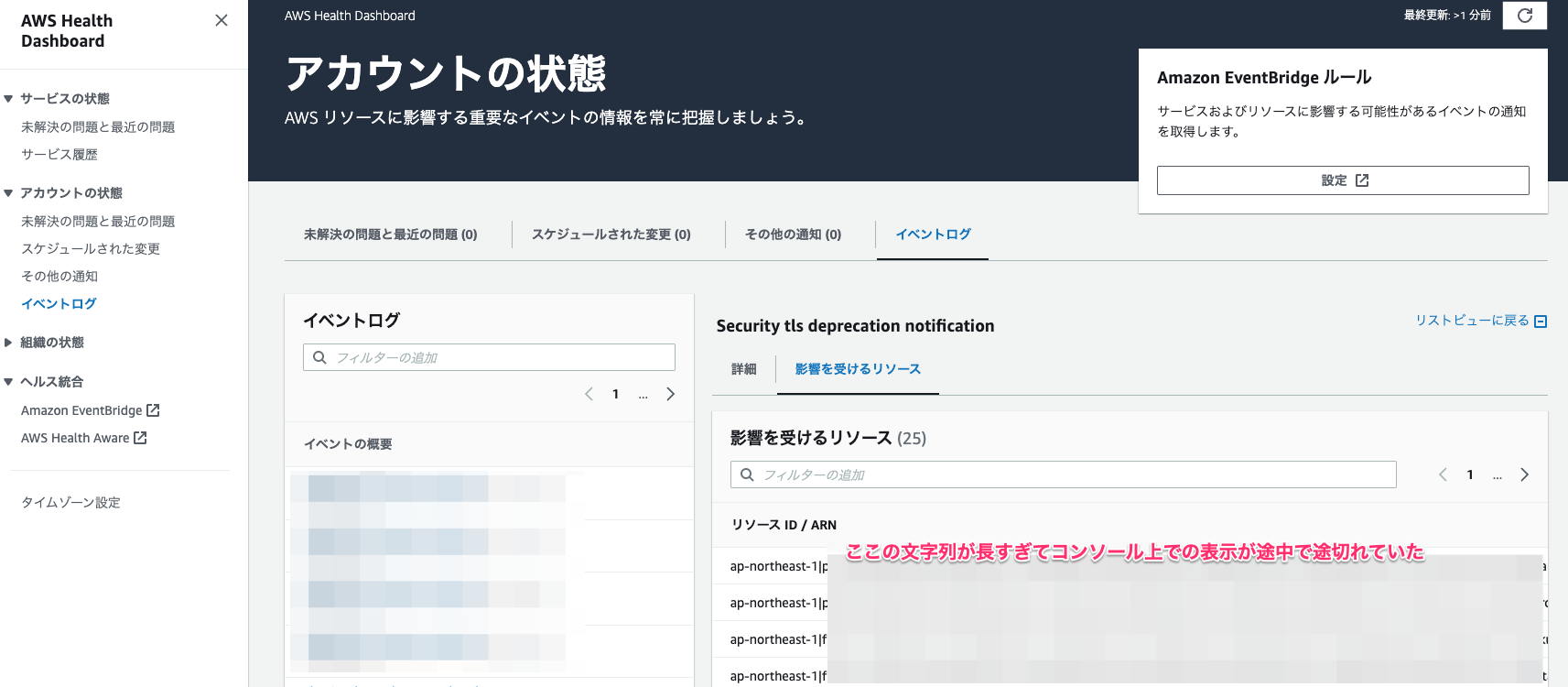
Task: Open スケジュールされた変更 in the sidebar
Action: (91, 248)
